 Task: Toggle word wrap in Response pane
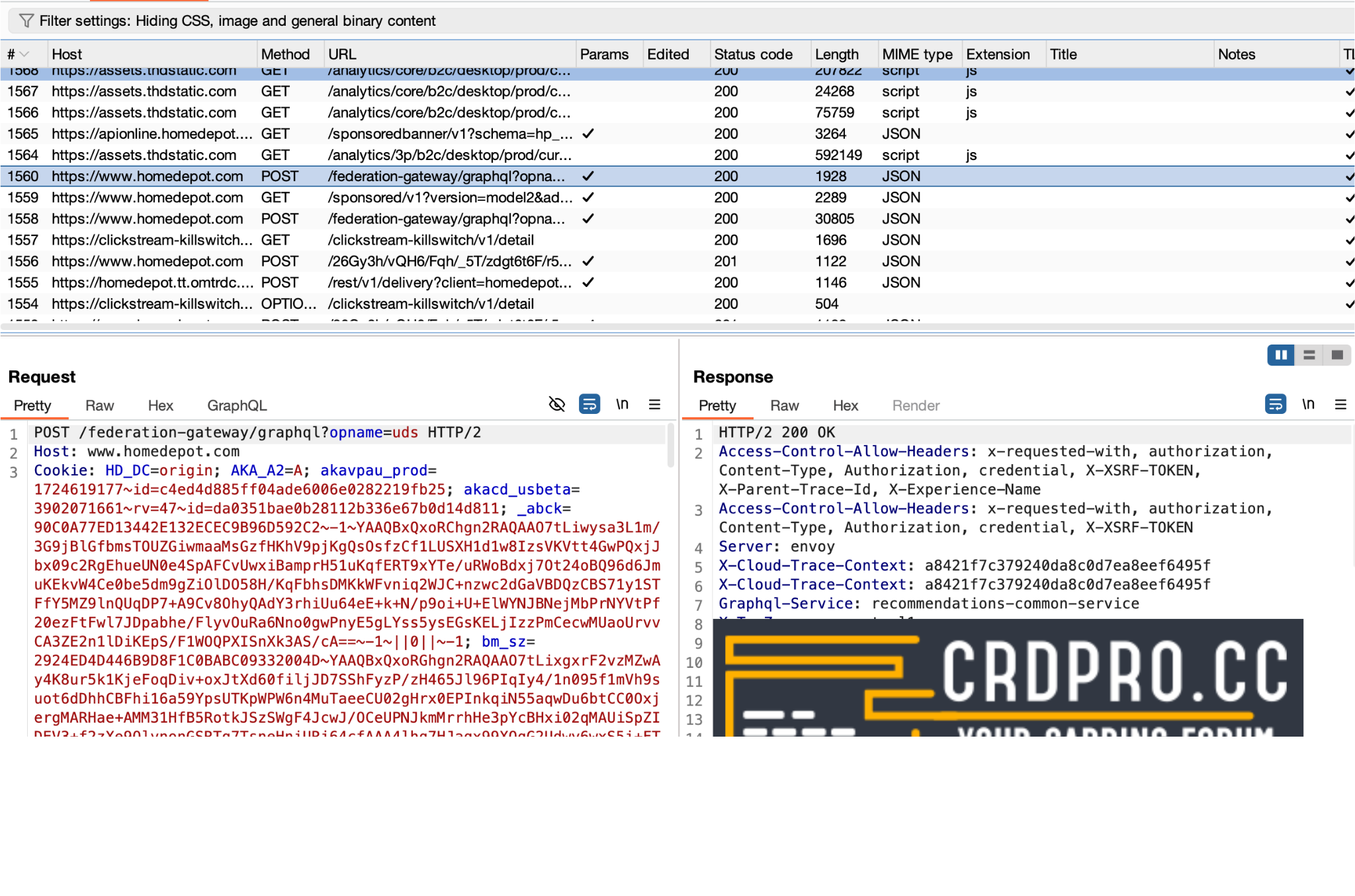click(x=1276, y=404)
